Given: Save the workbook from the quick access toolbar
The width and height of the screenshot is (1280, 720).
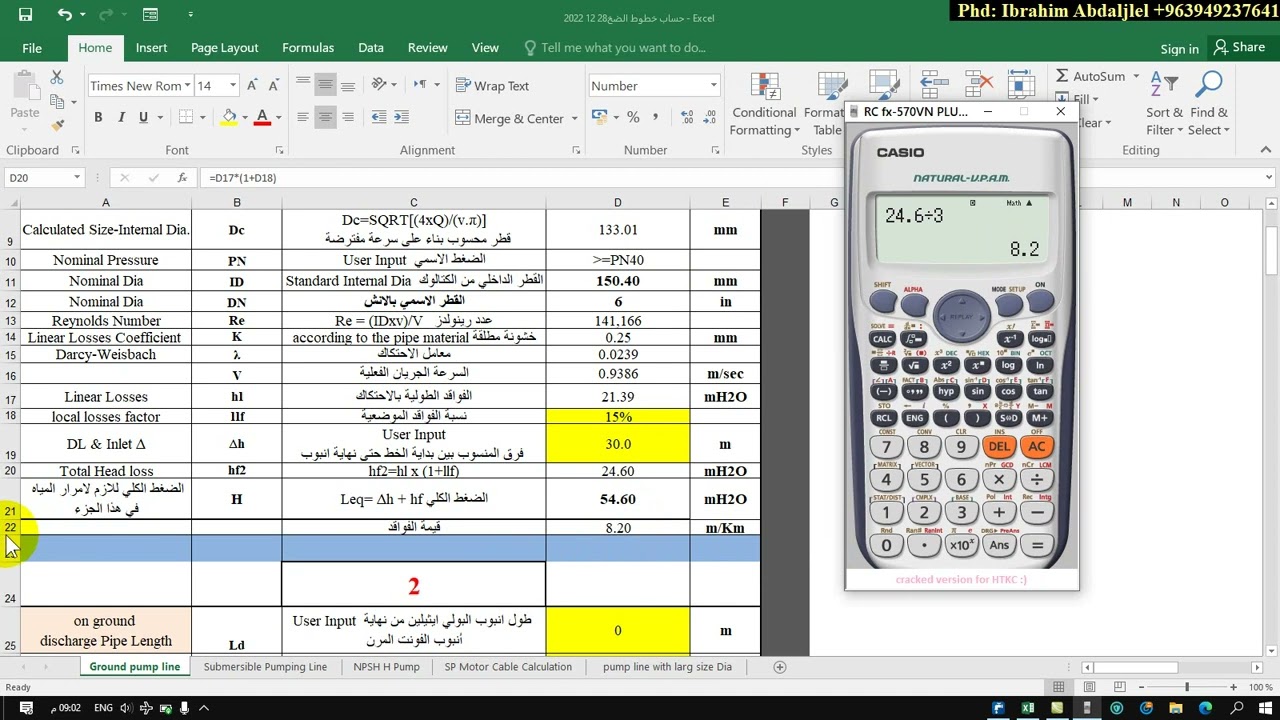Looking at the screenshot, I should click(x=26, y=15).
